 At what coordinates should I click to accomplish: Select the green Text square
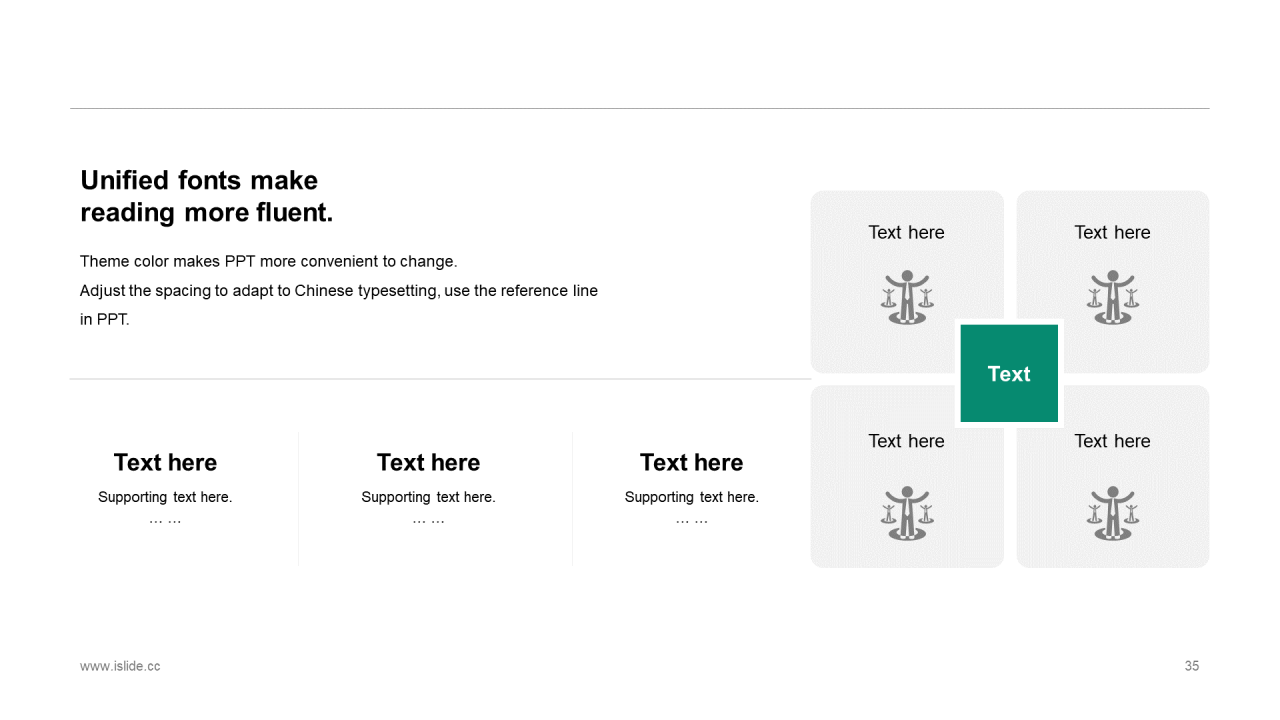(x=1009, y=373)
